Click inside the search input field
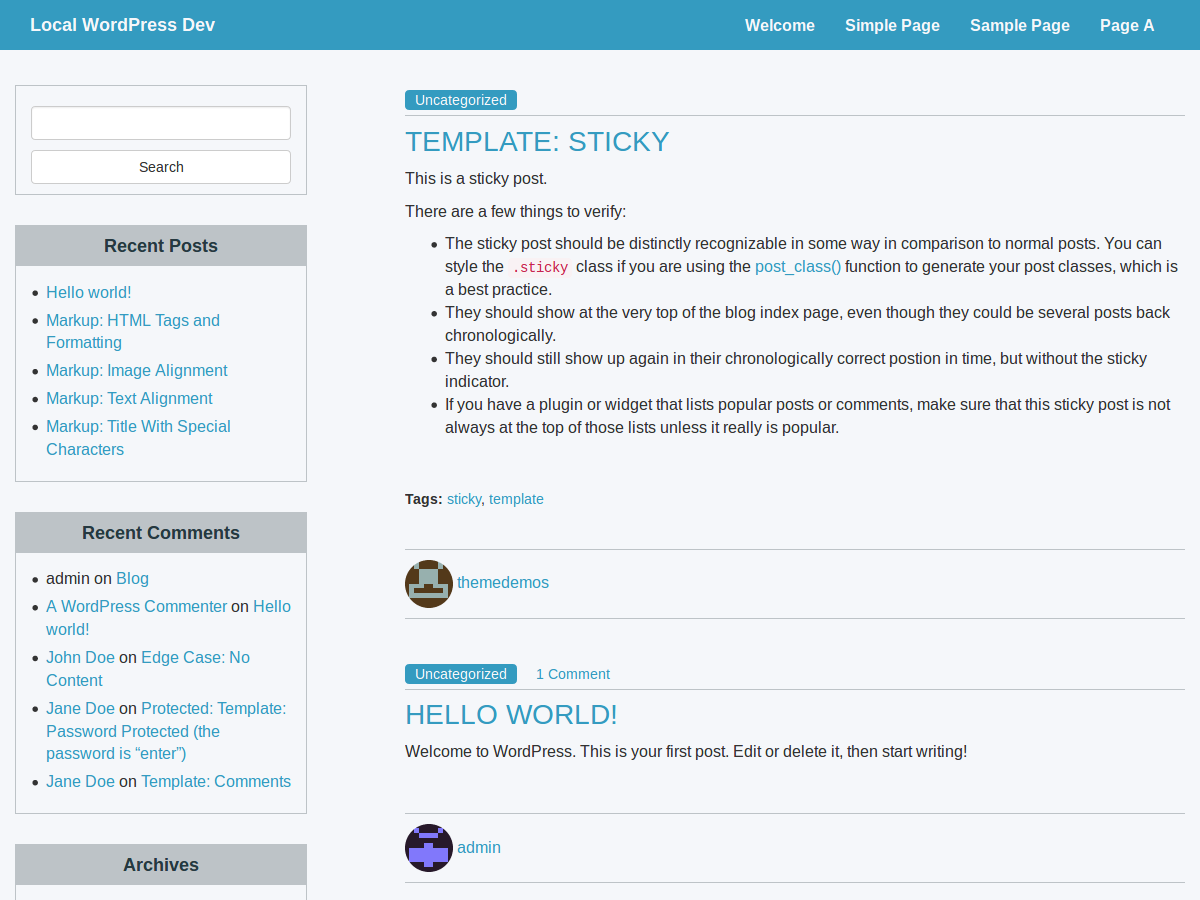This screenshot has height=900, width=1200. point(160,122)
